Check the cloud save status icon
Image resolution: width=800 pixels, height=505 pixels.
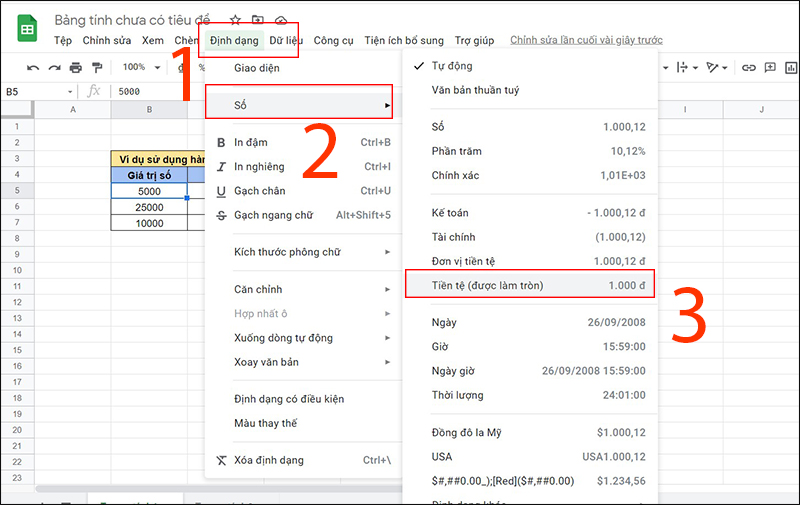pos(281,20)
